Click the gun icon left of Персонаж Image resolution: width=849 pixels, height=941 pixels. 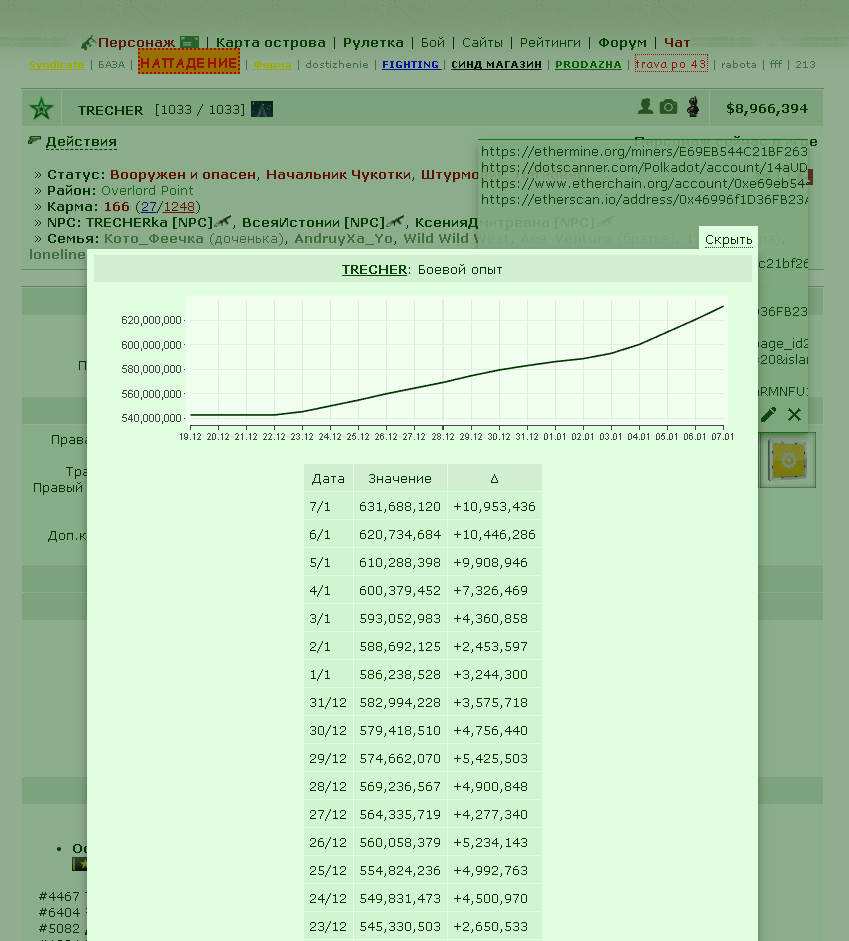[x=88, y=43]
